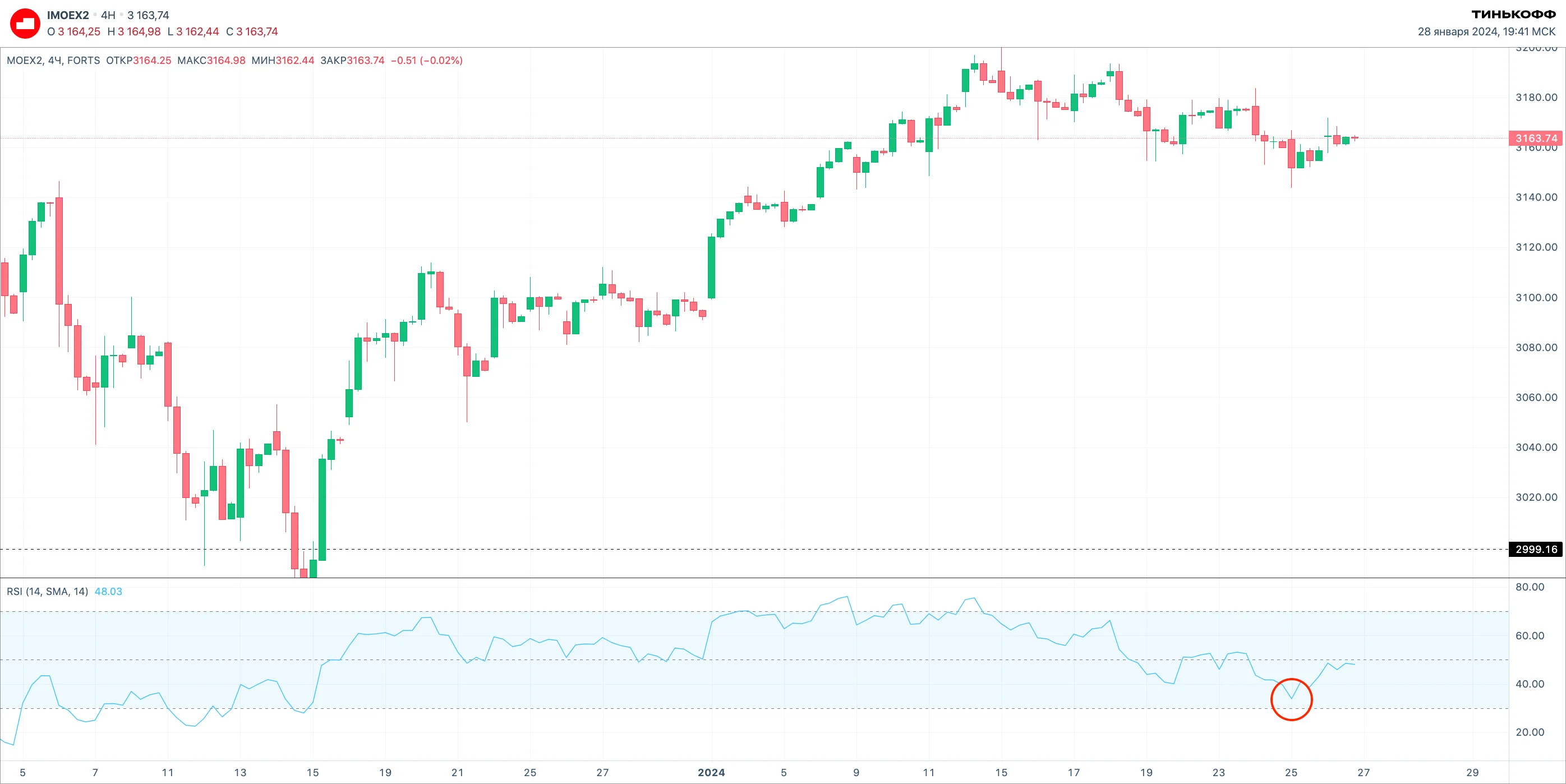This screenshot has height=784, width=1566.
Task: Click the timestamp 28 января 2024, 19:41 МСК
Action: coord(1486,31)
